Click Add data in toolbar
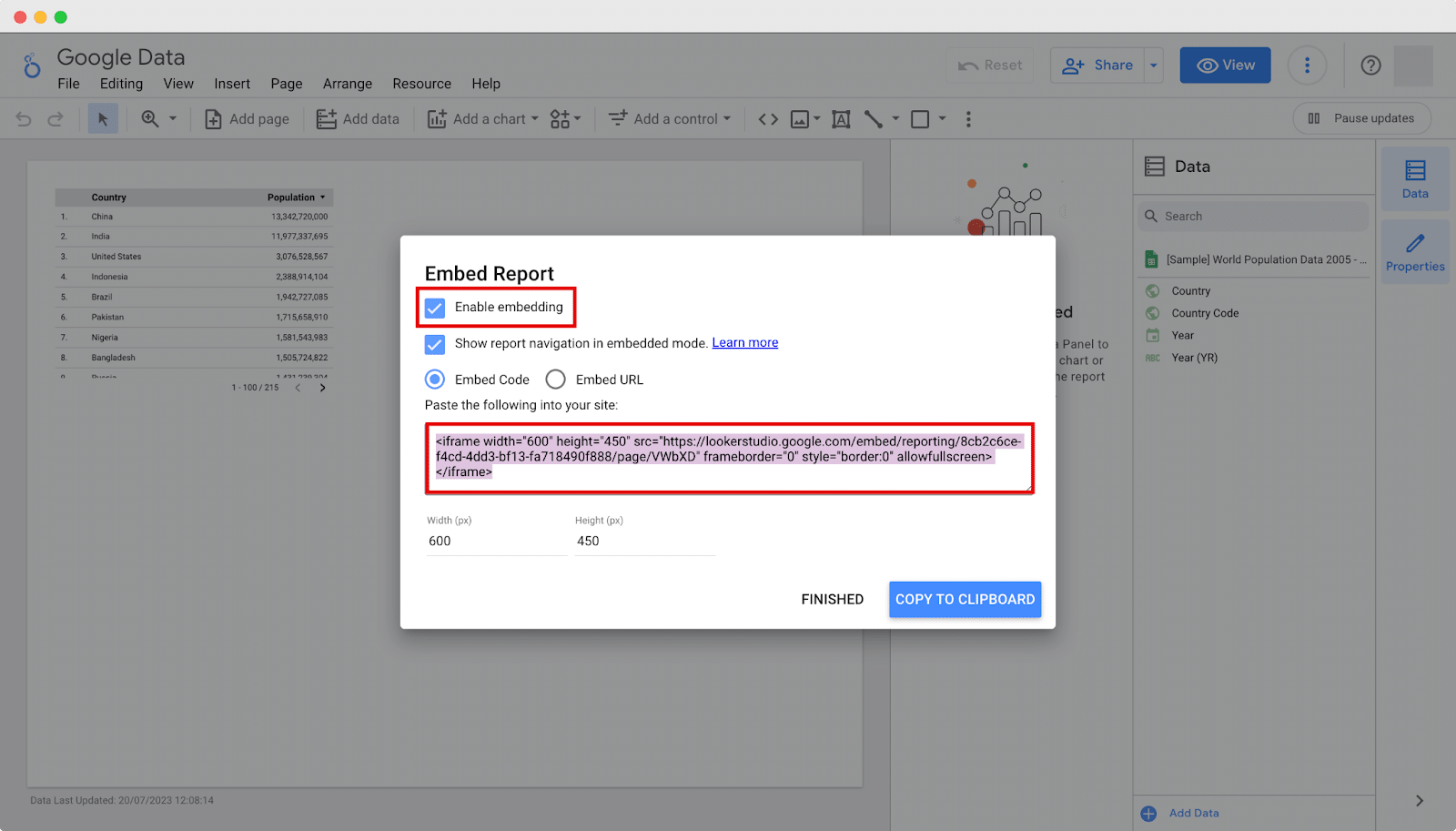The height and width of the screenshot is (831, 1456). (358, 119)
